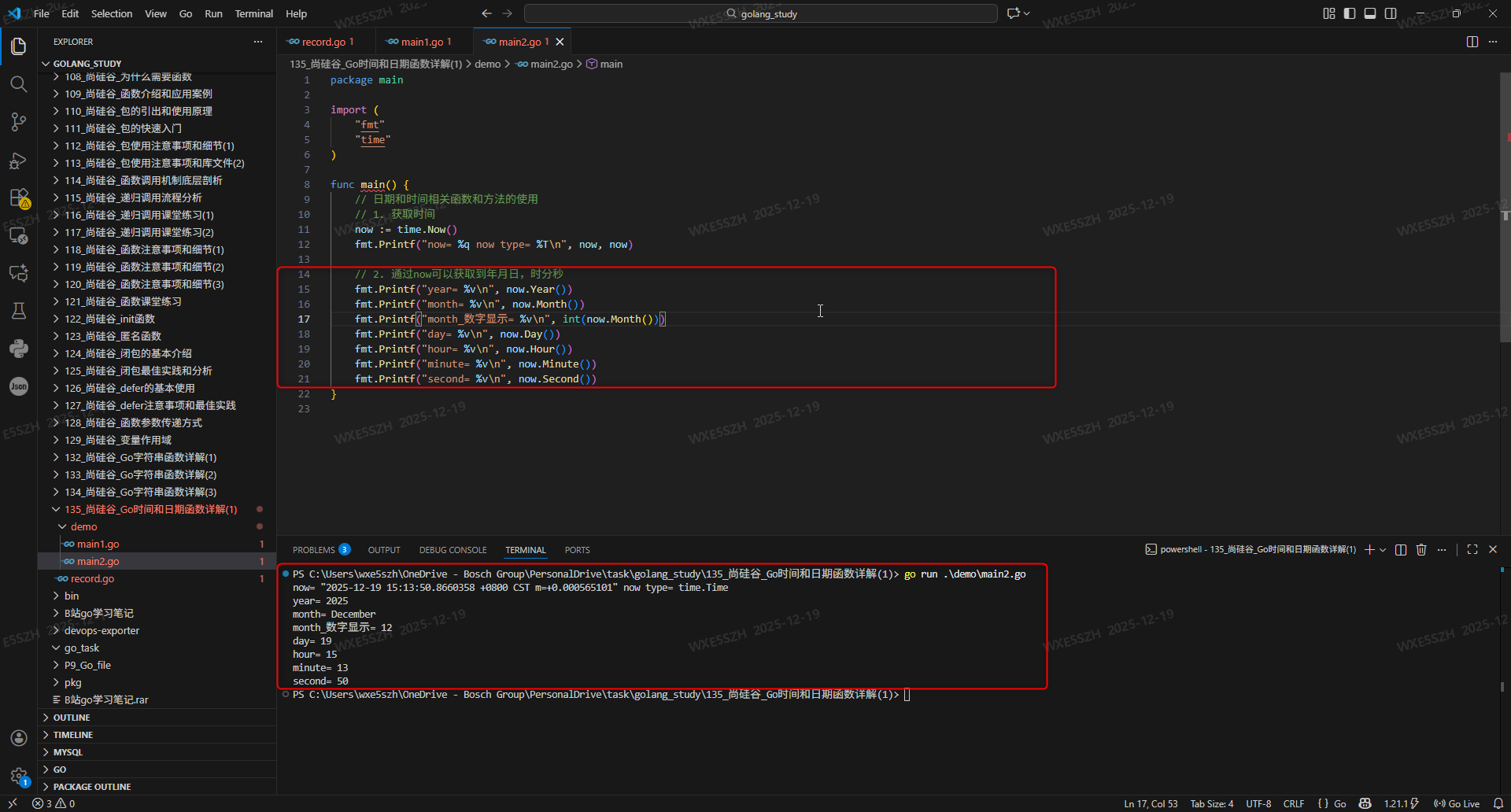Split the editor right
The width and height of the screenshot is (1511, 812).
click(x=1472, y=42)
